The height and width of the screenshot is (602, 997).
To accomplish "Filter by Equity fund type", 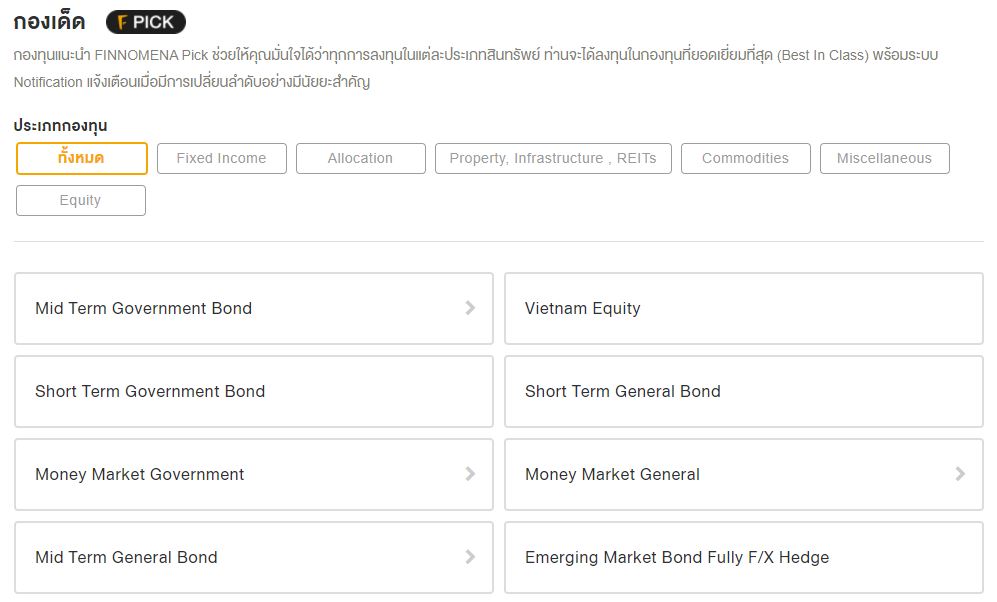I will tap(80, 200).
